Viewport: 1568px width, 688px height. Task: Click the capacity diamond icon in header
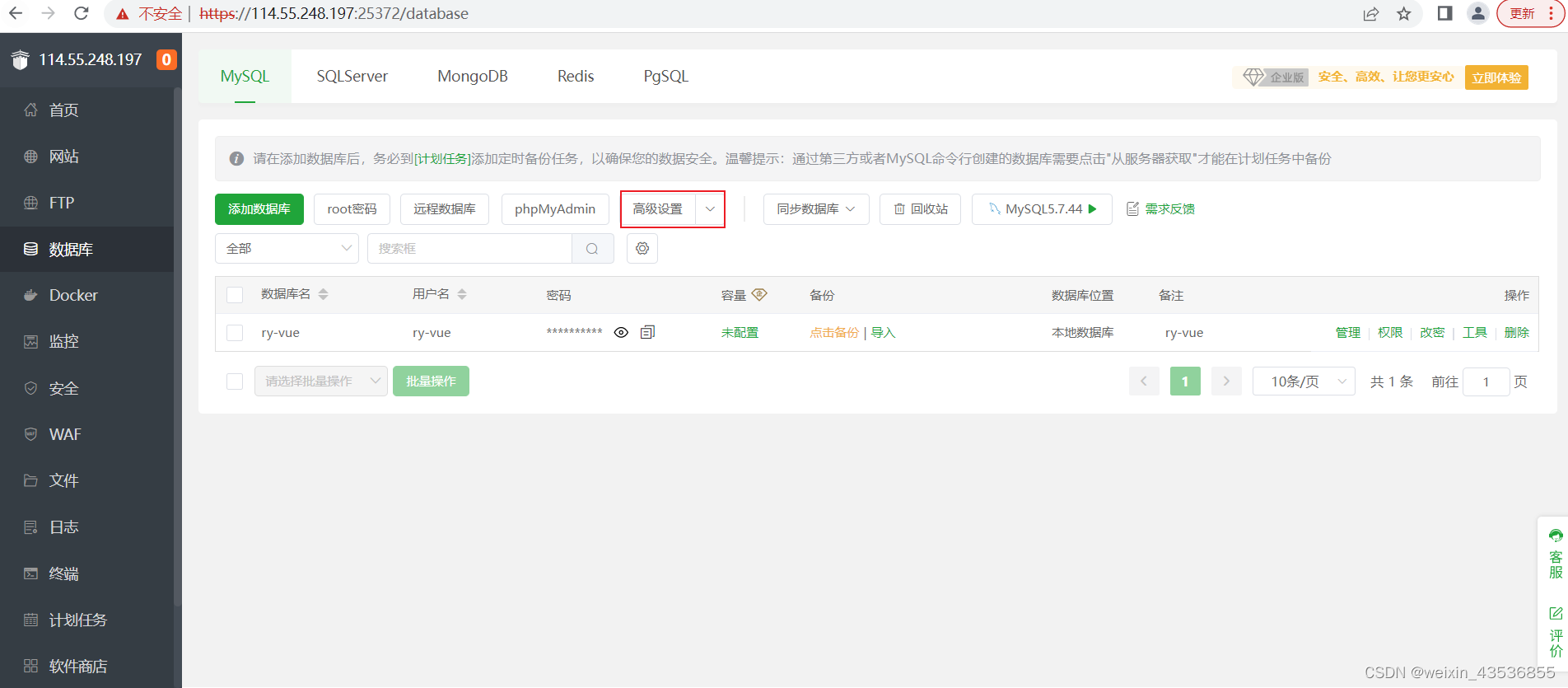[759, 294]
